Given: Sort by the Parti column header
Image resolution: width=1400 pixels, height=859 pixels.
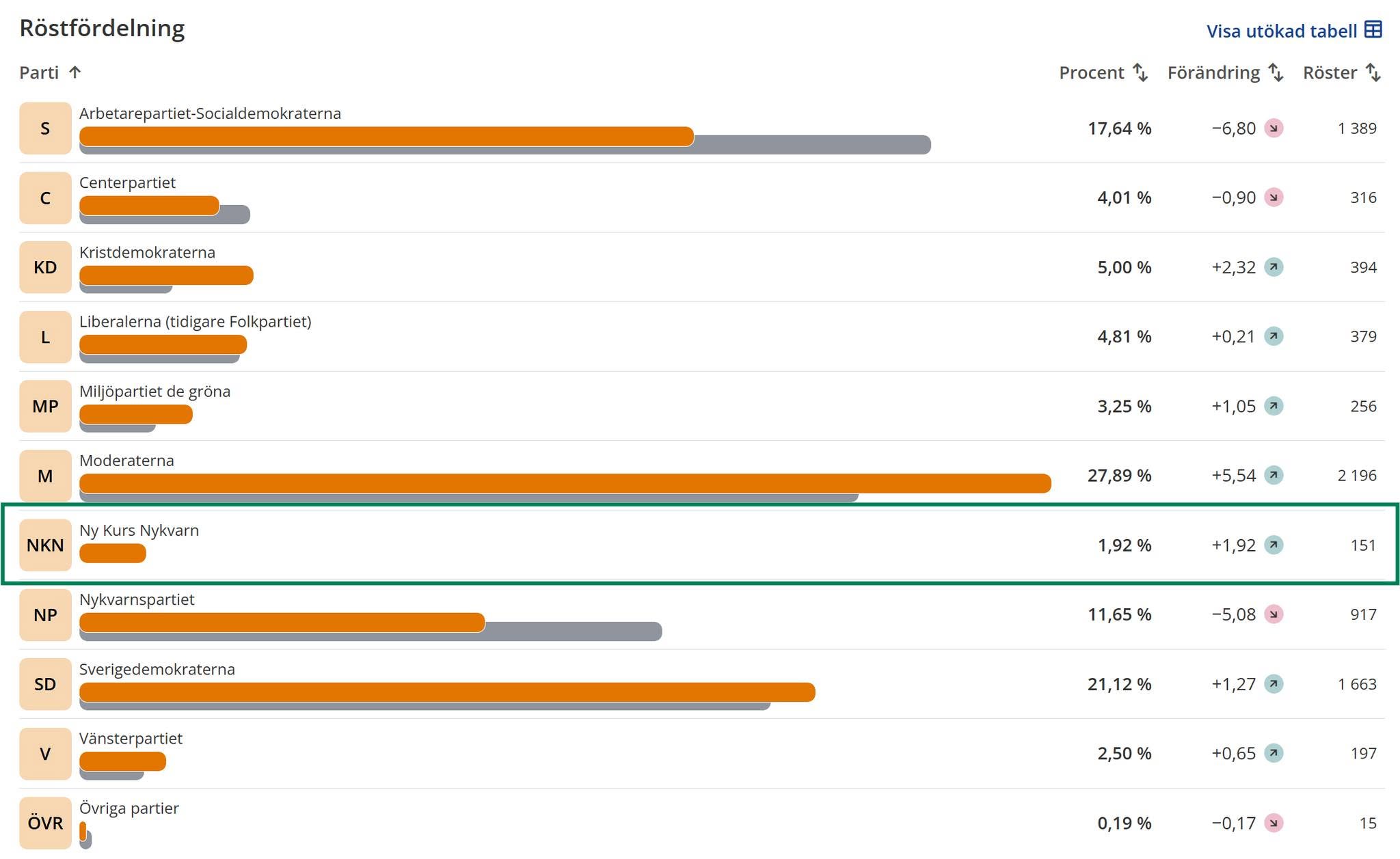Looking at the screenshot, I should coord(51,72).
